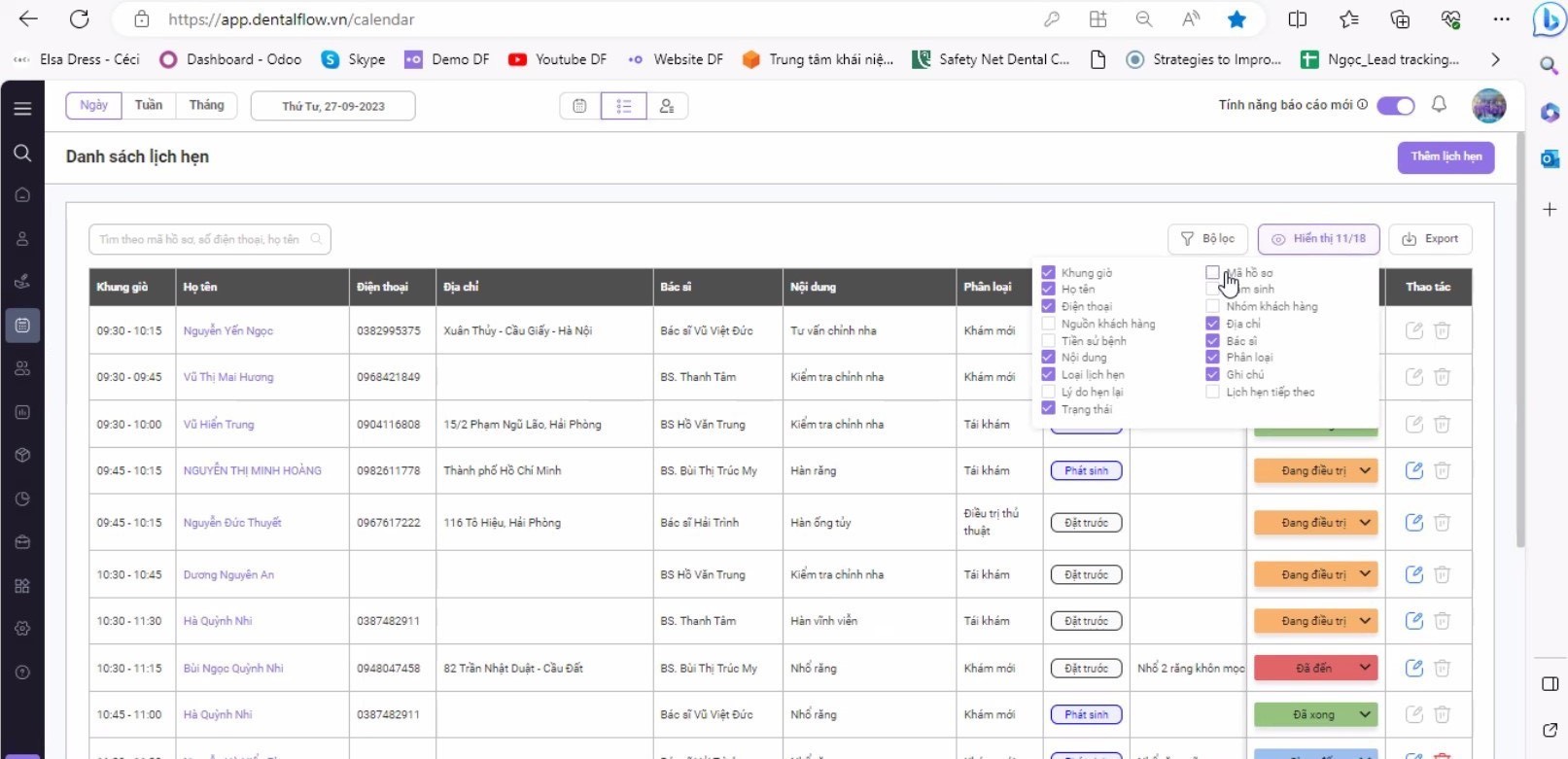
Task: Switch to the Tuần tab
Action: pyautogui.click(x=149, y=105)
